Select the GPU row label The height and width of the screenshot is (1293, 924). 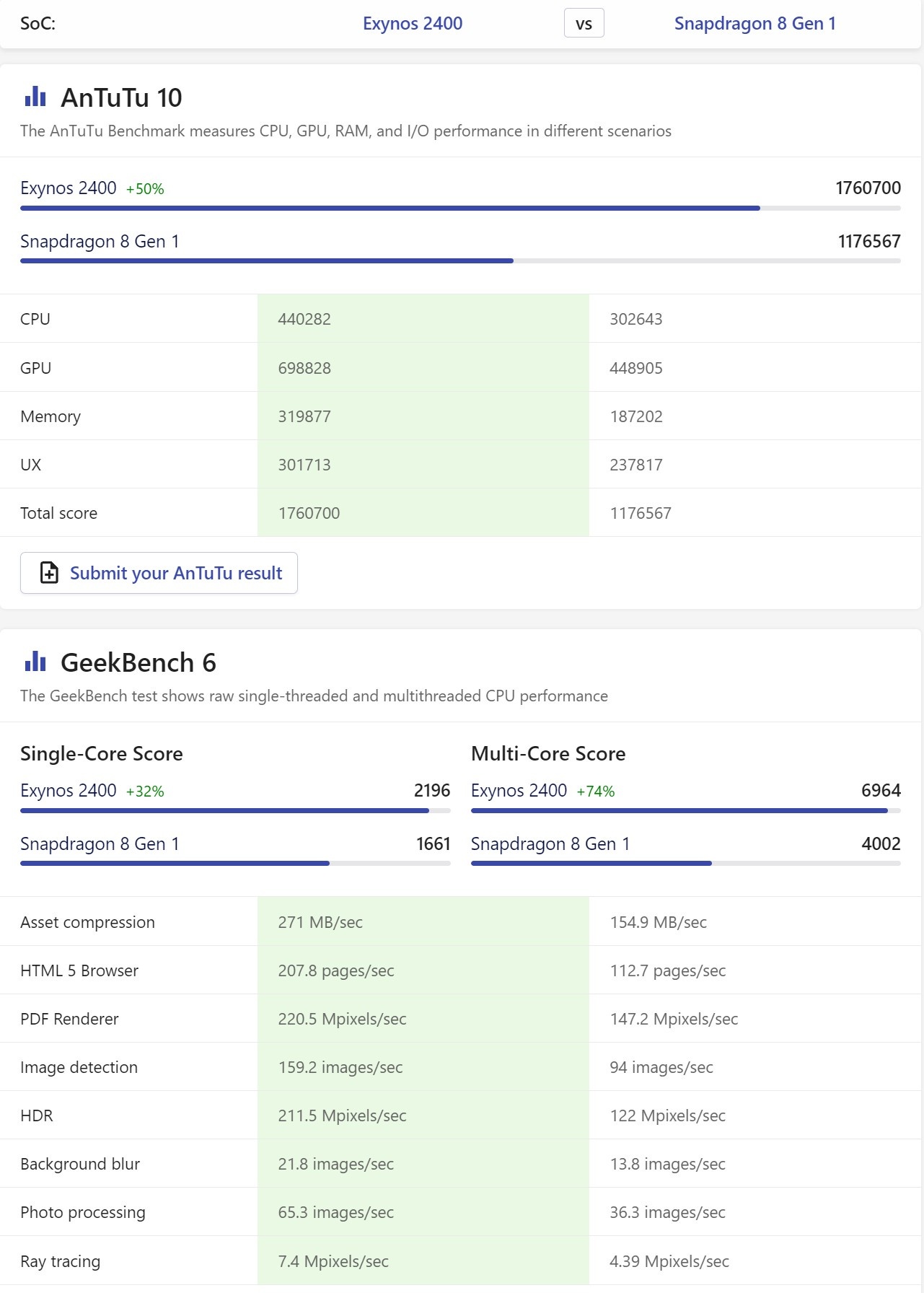click(36, 368)
